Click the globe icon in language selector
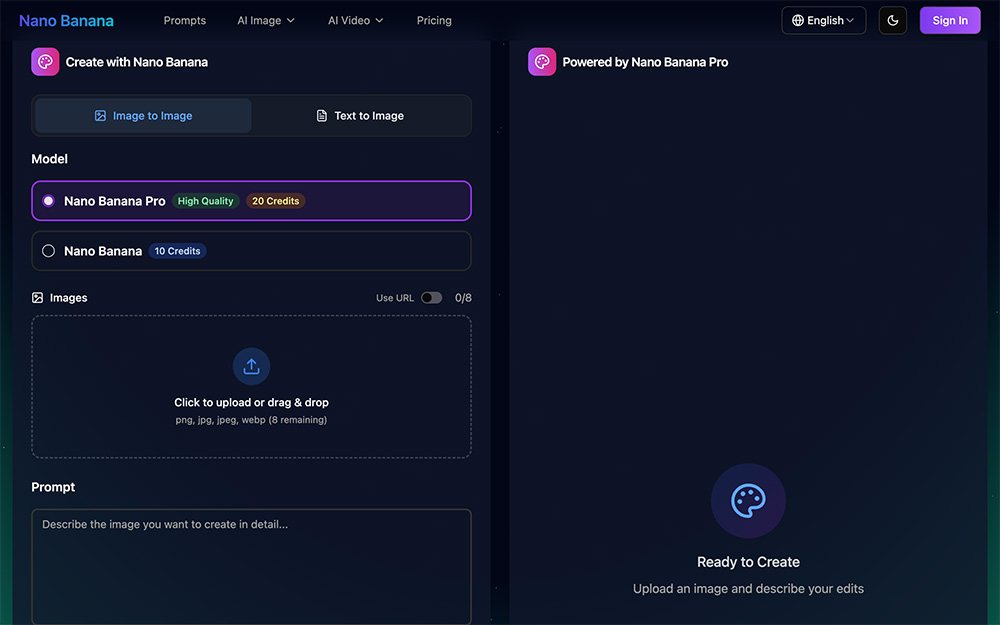This screenshot has height=625, width=1000. coord(798,20)
